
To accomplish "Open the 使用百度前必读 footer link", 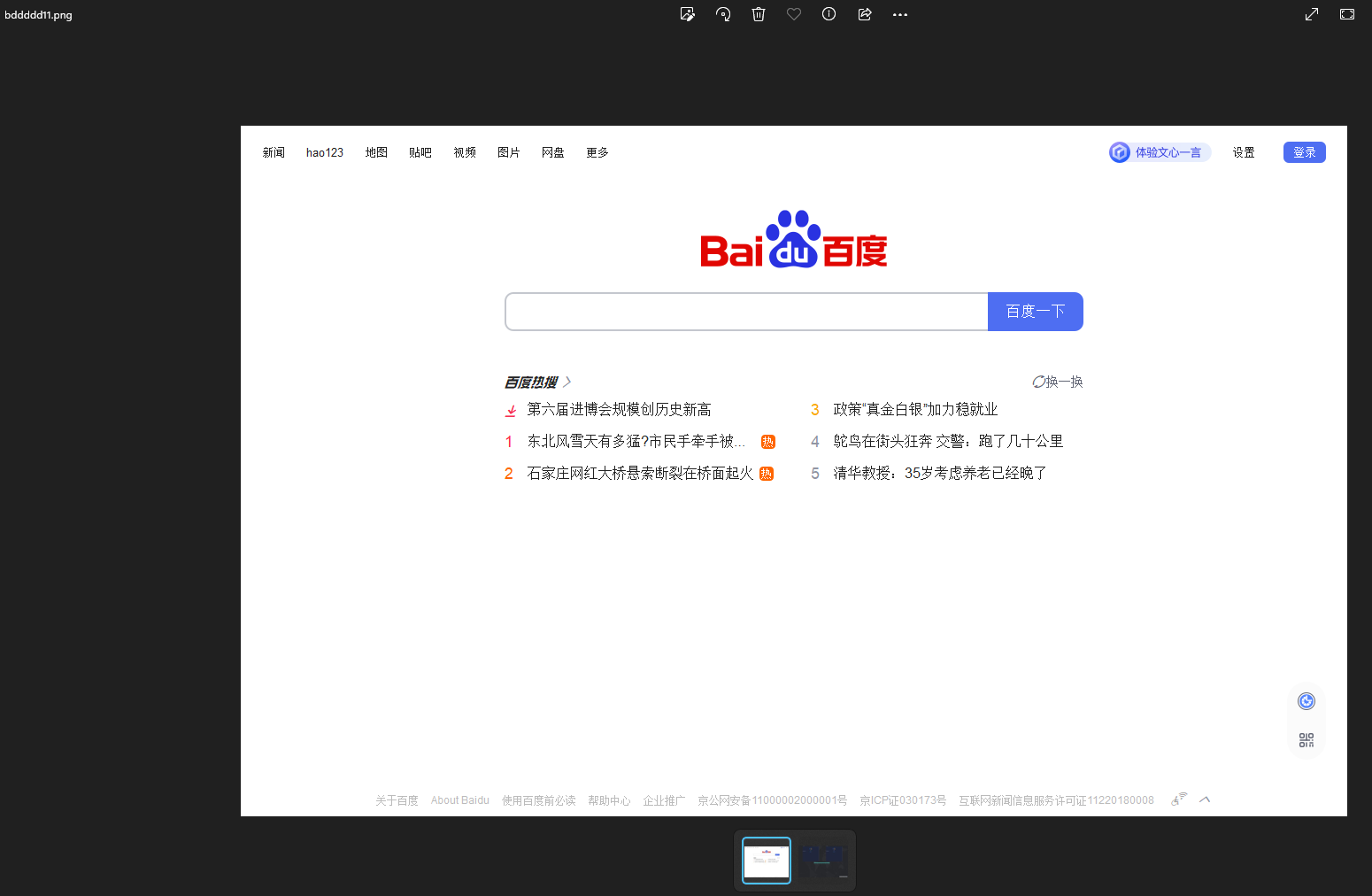I will click(539, 800).
